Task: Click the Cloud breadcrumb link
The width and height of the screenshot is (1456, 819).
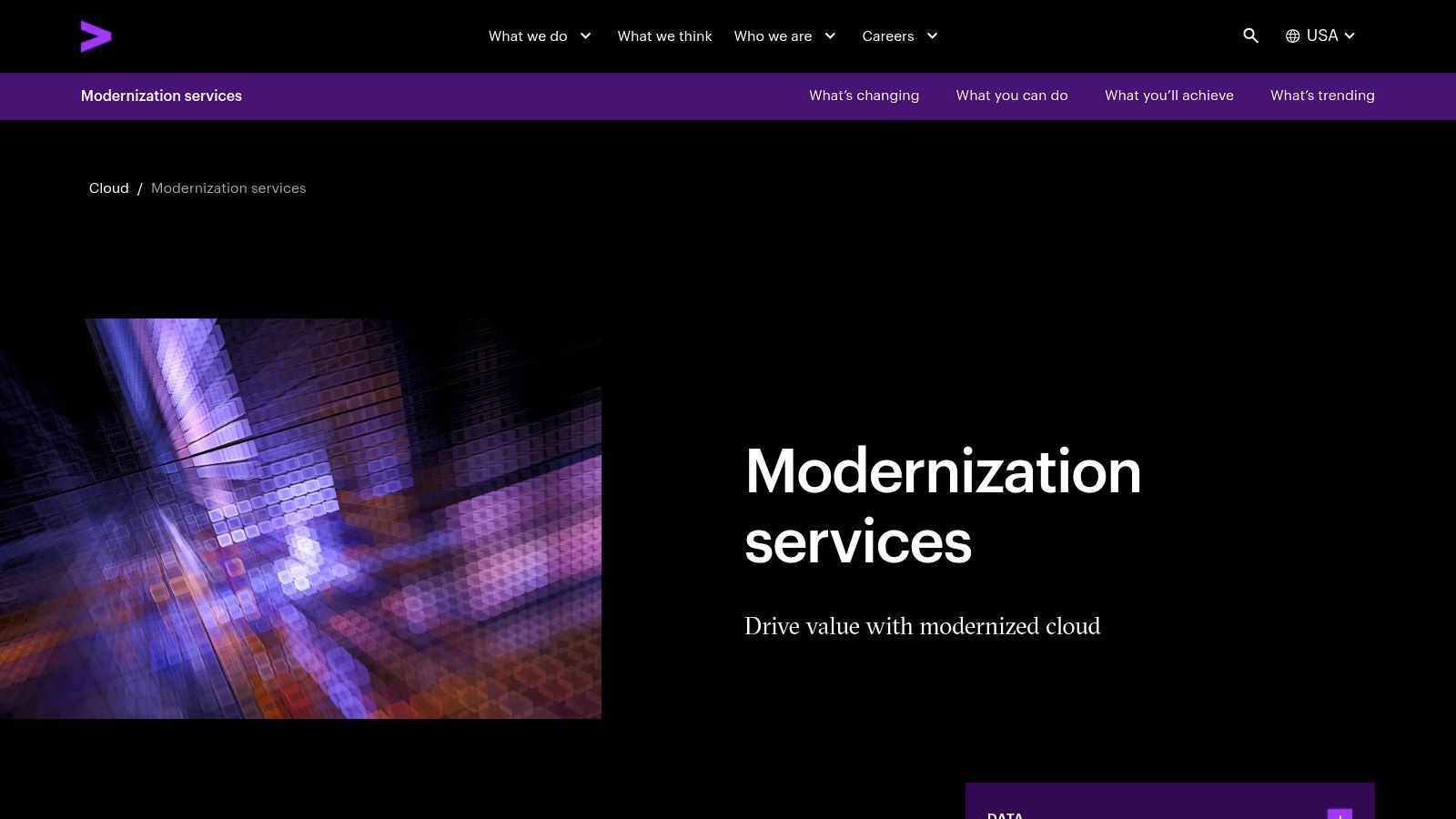Action: pyautogui.click(x=108, y=188)
